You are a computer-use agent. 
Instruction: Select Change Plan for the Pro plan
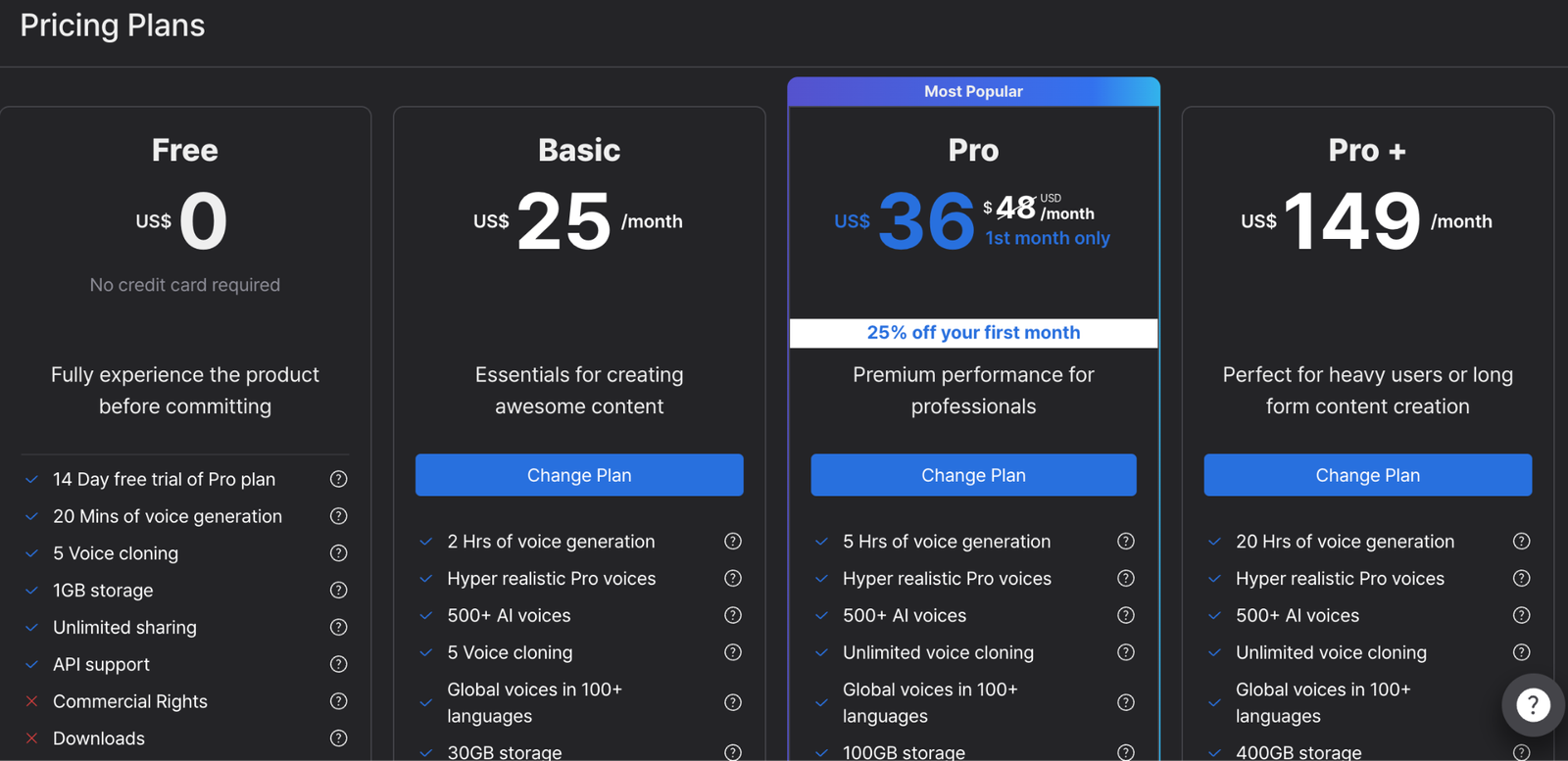tap(973, 475)
